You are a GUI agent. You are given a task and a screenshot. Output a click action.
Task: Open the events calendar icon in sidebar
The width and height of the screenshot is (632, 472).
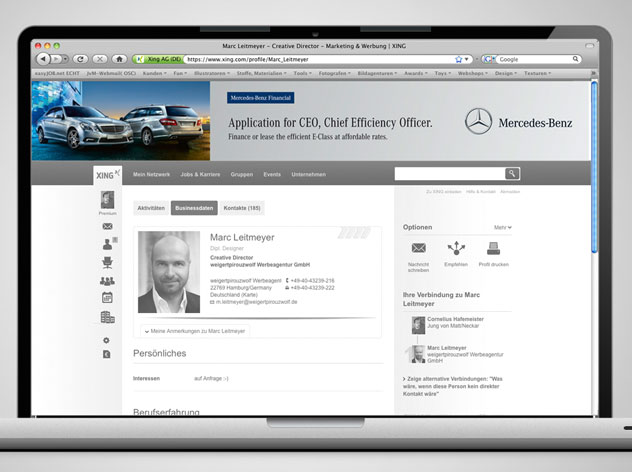[107, 298]
